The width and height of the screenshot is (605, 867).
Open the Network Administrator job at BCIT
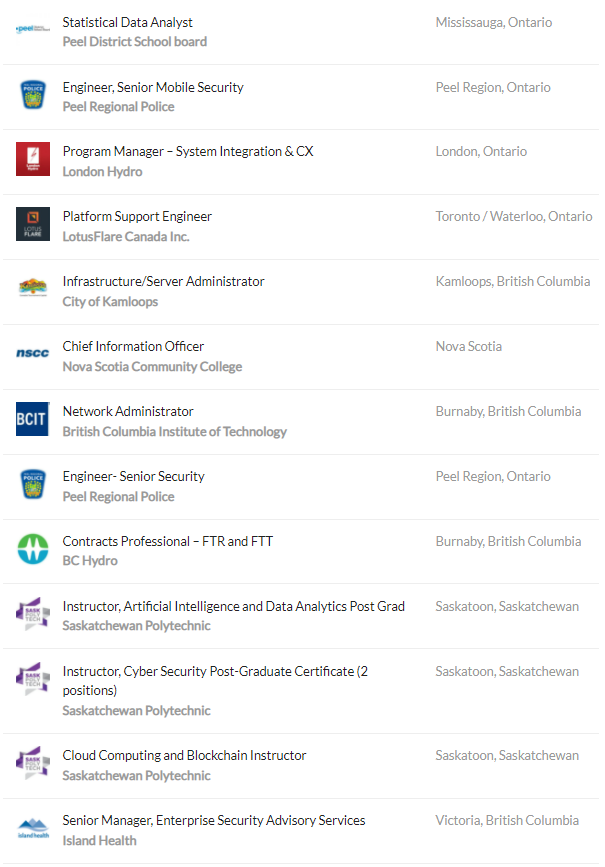(x=128, y=412)
